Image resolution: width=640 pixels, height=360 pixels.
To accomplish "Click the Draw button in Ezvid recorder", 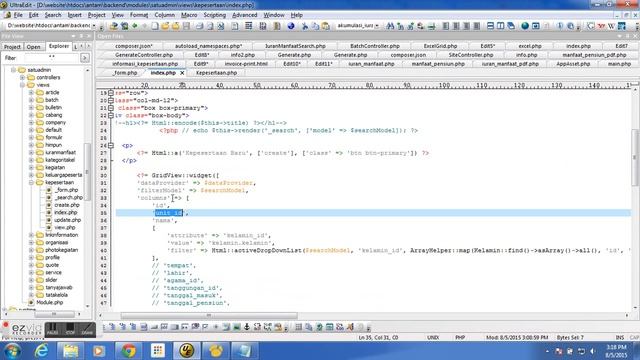I will click(87, 329).
